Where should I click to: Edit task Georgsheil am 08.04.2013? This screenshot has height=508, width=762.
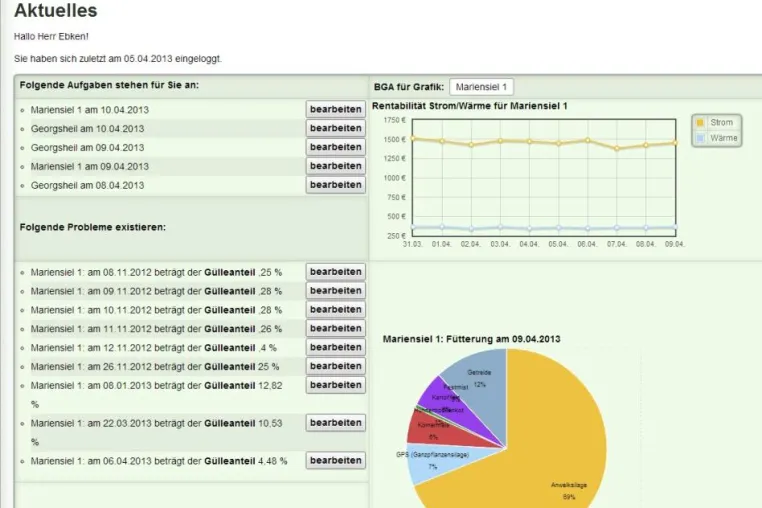pos(336,185)
